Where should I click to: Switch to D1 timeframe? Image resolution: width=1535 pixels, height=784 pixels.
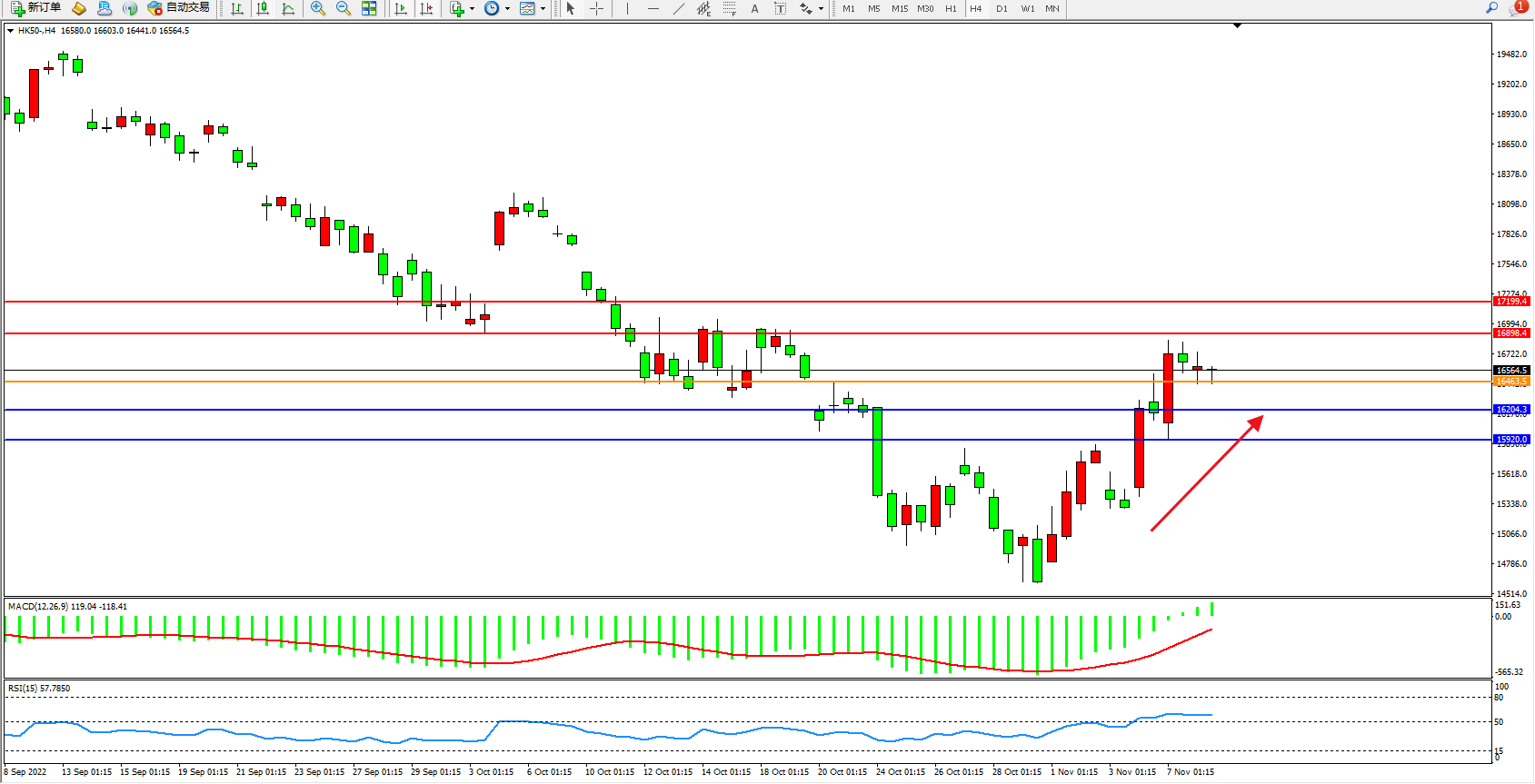pyautogui.click(x=1002, y=8)
